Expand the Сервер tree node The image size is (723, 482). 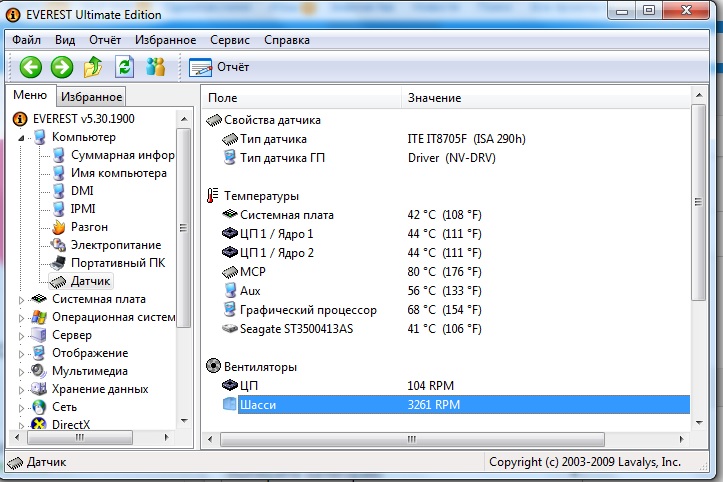pyautogui.click(x=21, y=336)
